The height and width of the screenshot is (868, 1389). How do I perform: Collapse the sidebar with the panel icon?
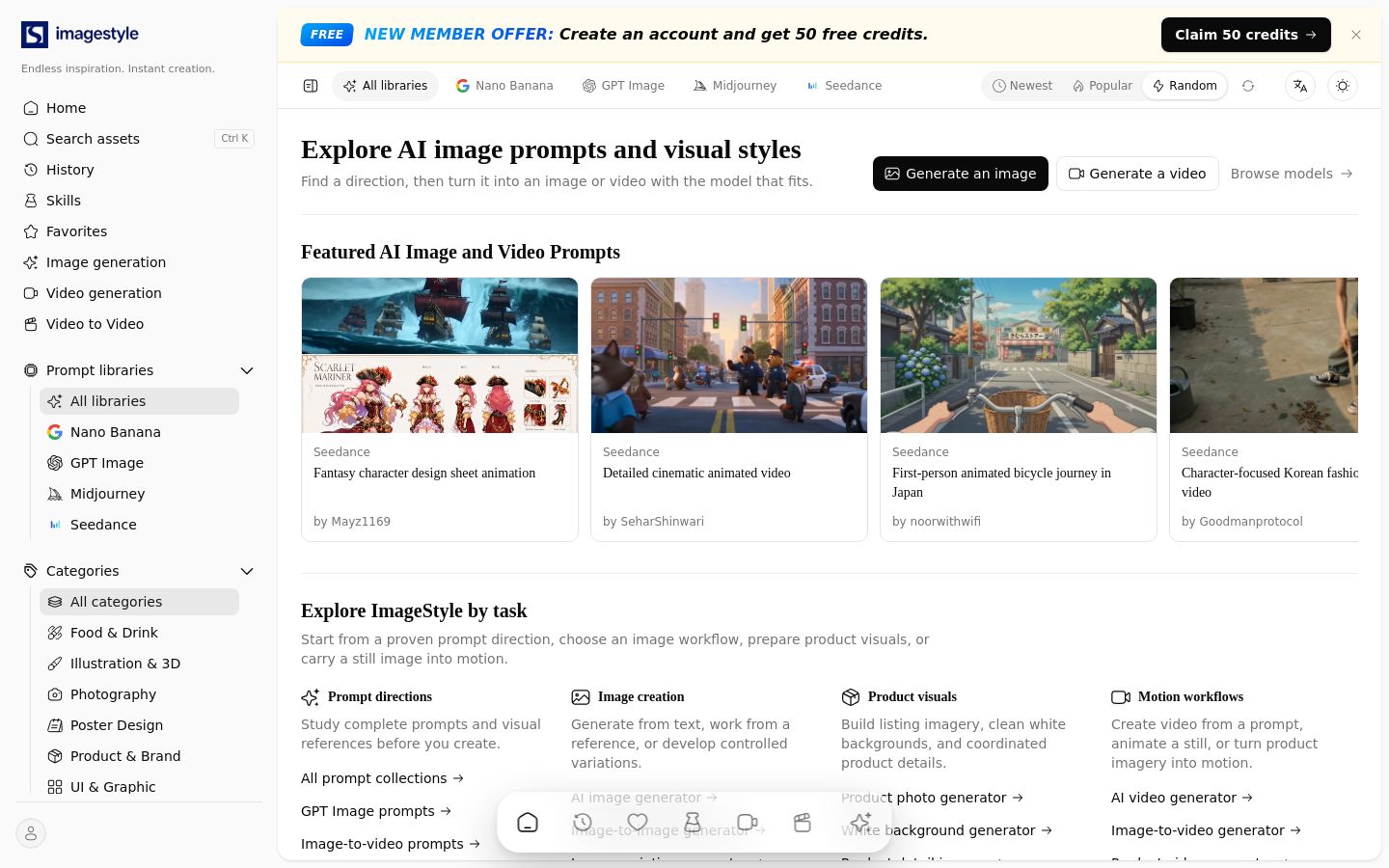(311, 86)
